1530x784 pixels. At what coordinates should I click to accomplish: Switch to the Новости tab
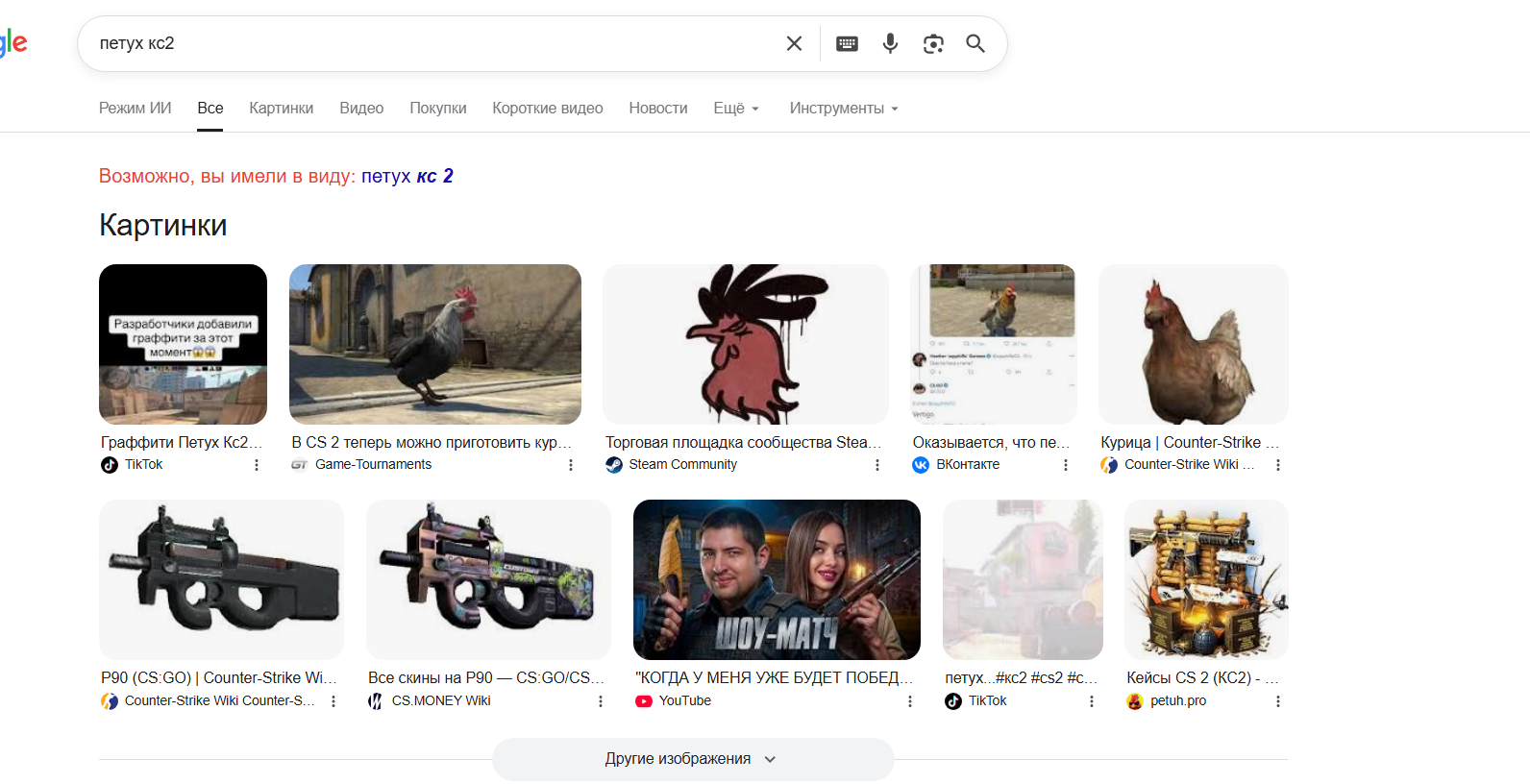(x=658, y=109)
